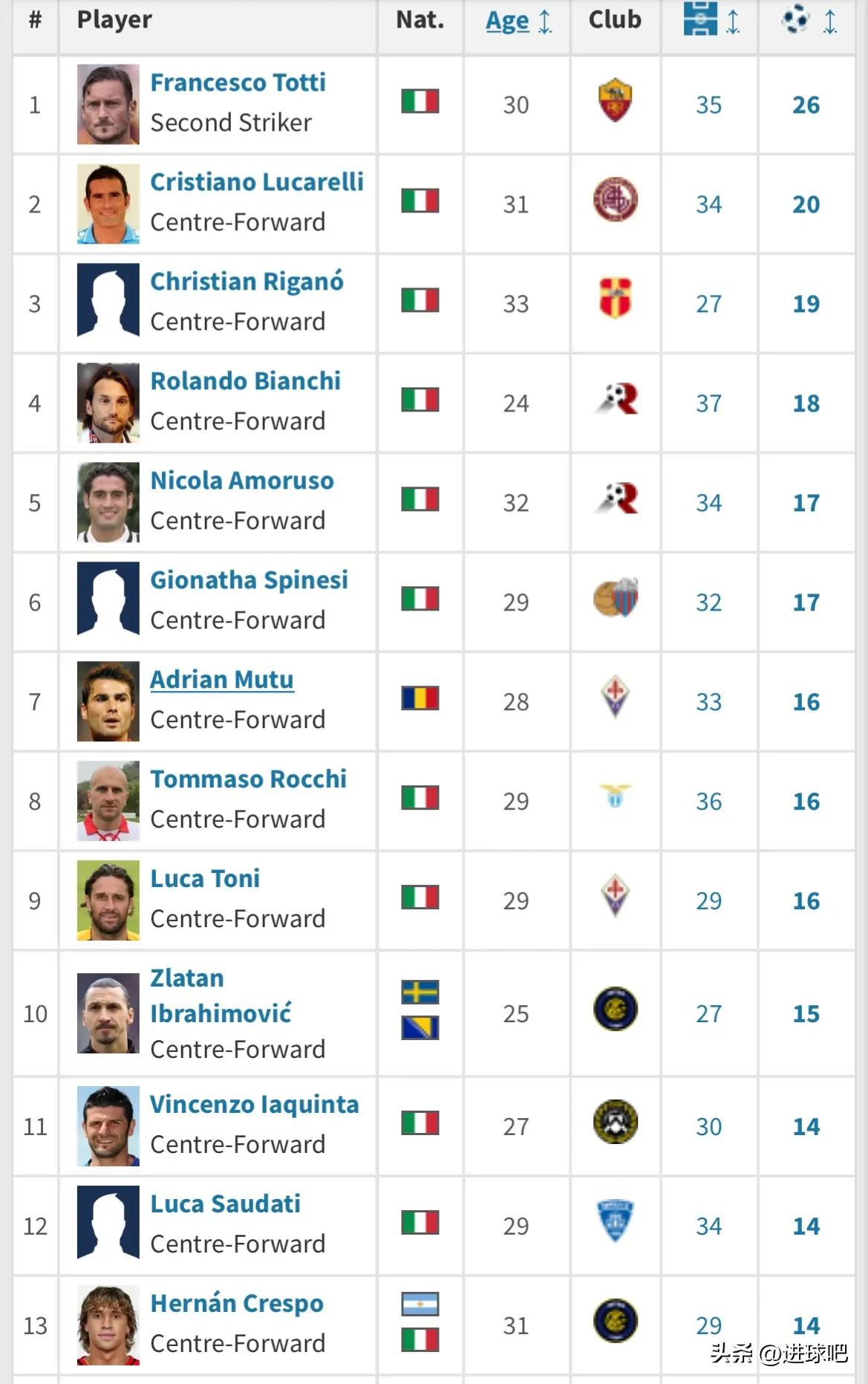Click Luca Toni's portrait photo
This screenshot has height=1384, width=868.
coord(108,900)
